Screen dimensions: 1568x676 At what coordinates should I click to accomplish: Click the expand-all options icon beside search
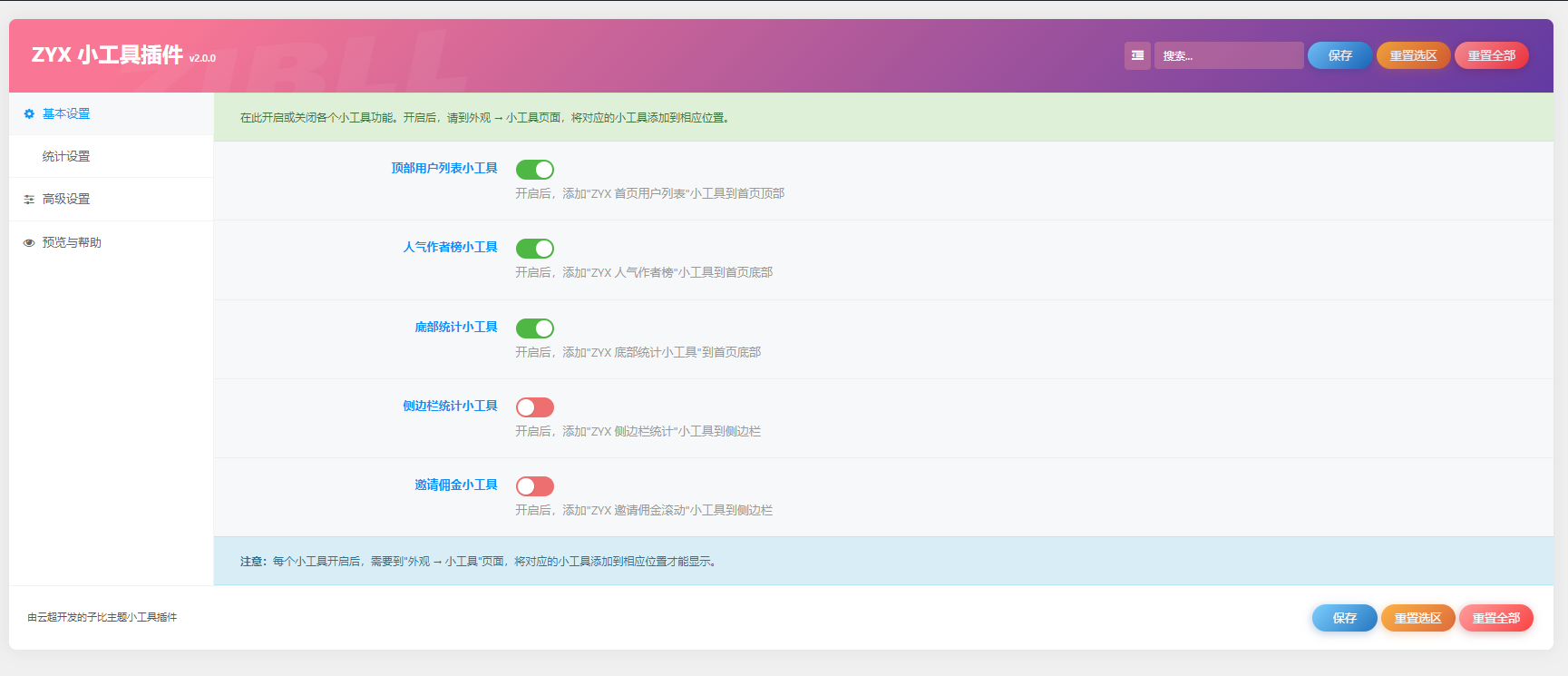click(x=1137, y=55)
